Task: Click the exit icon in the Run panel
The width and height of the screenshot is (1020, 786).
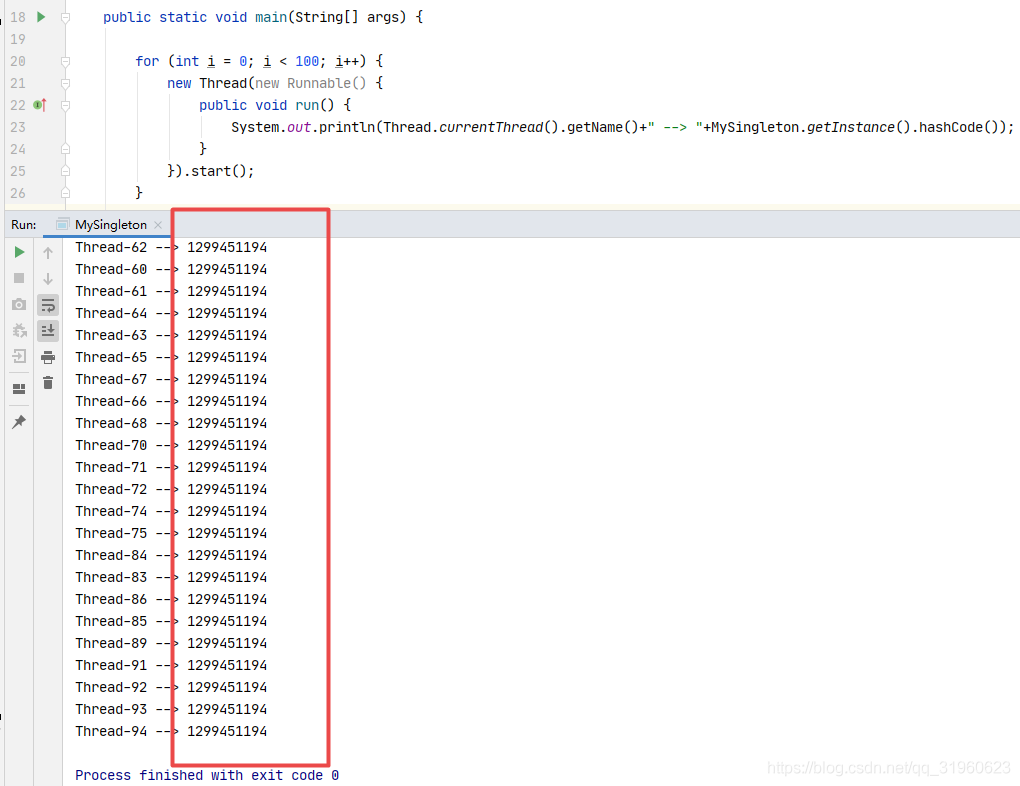Action: 19,357
